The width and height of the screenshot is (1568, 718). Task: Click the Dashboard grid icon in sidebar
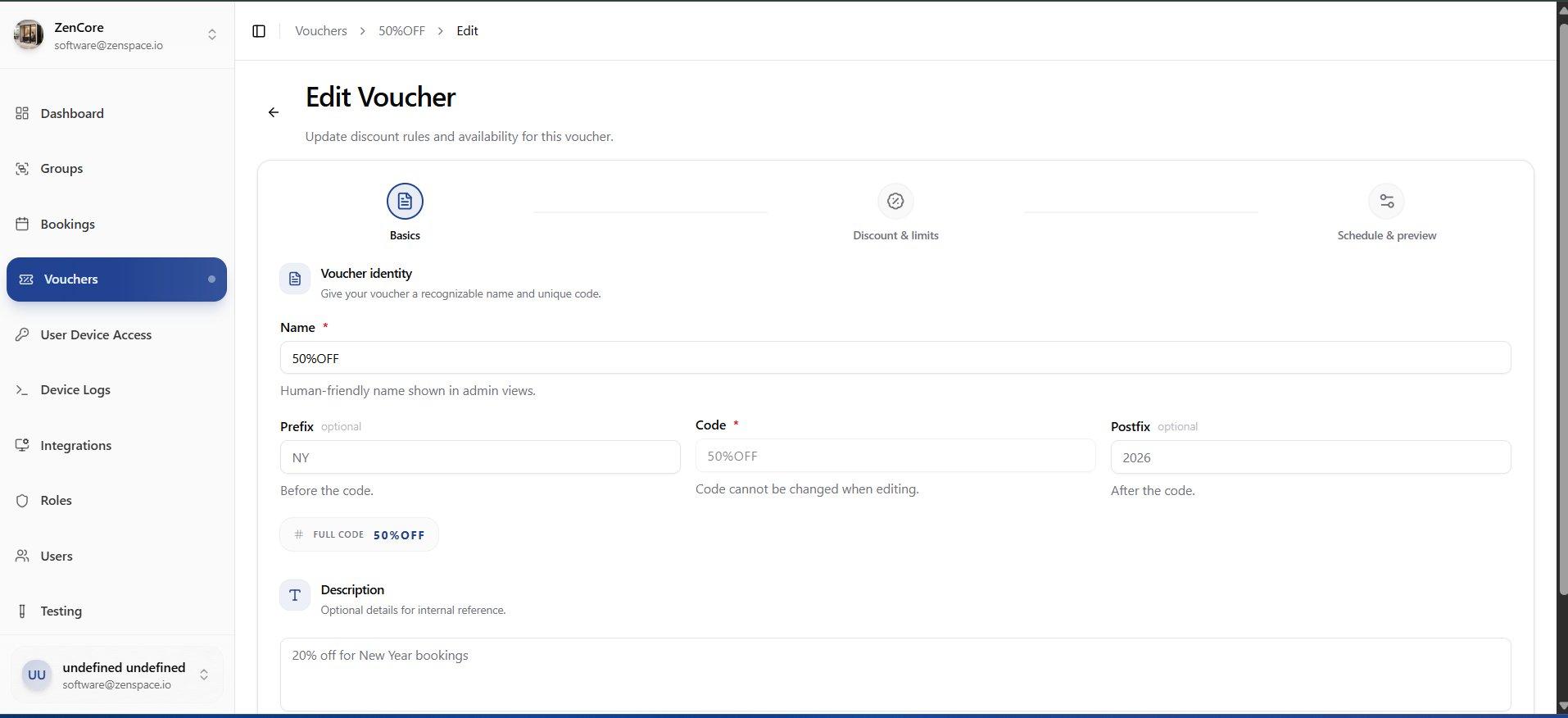(x=22, y=113)
